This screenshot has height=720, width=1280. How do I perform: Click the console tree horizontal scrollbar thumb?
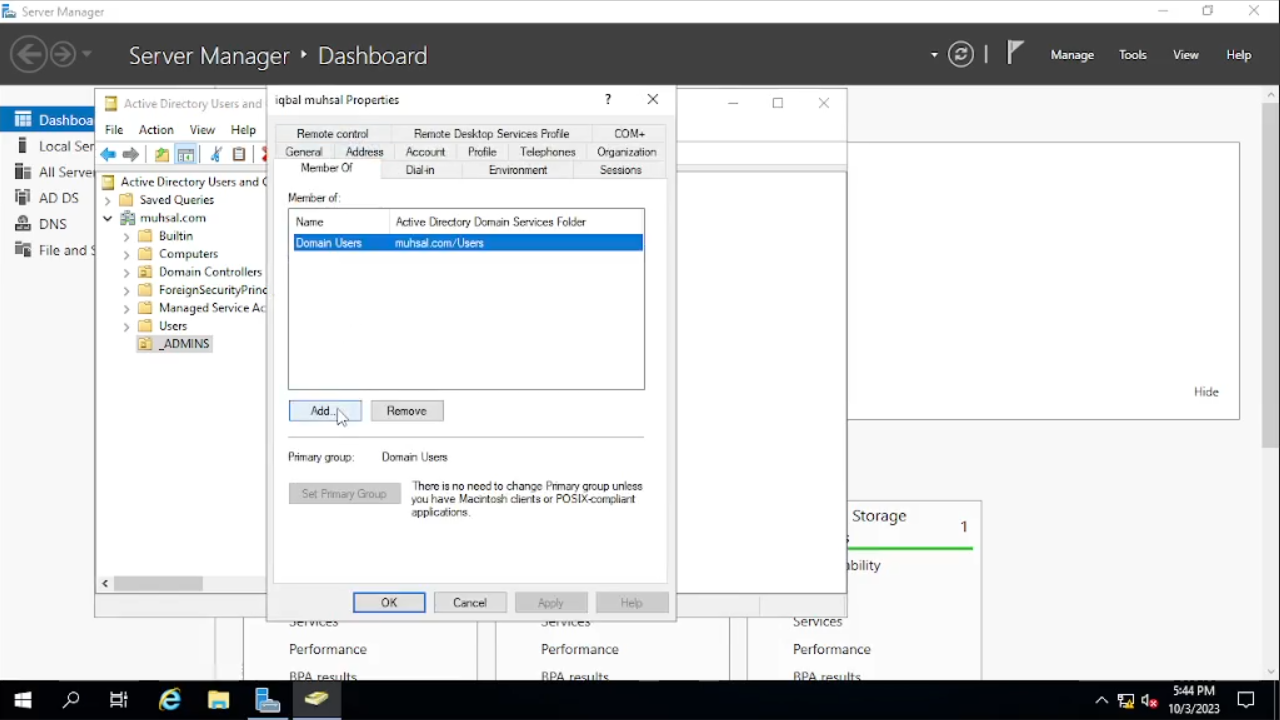[158, 583]
